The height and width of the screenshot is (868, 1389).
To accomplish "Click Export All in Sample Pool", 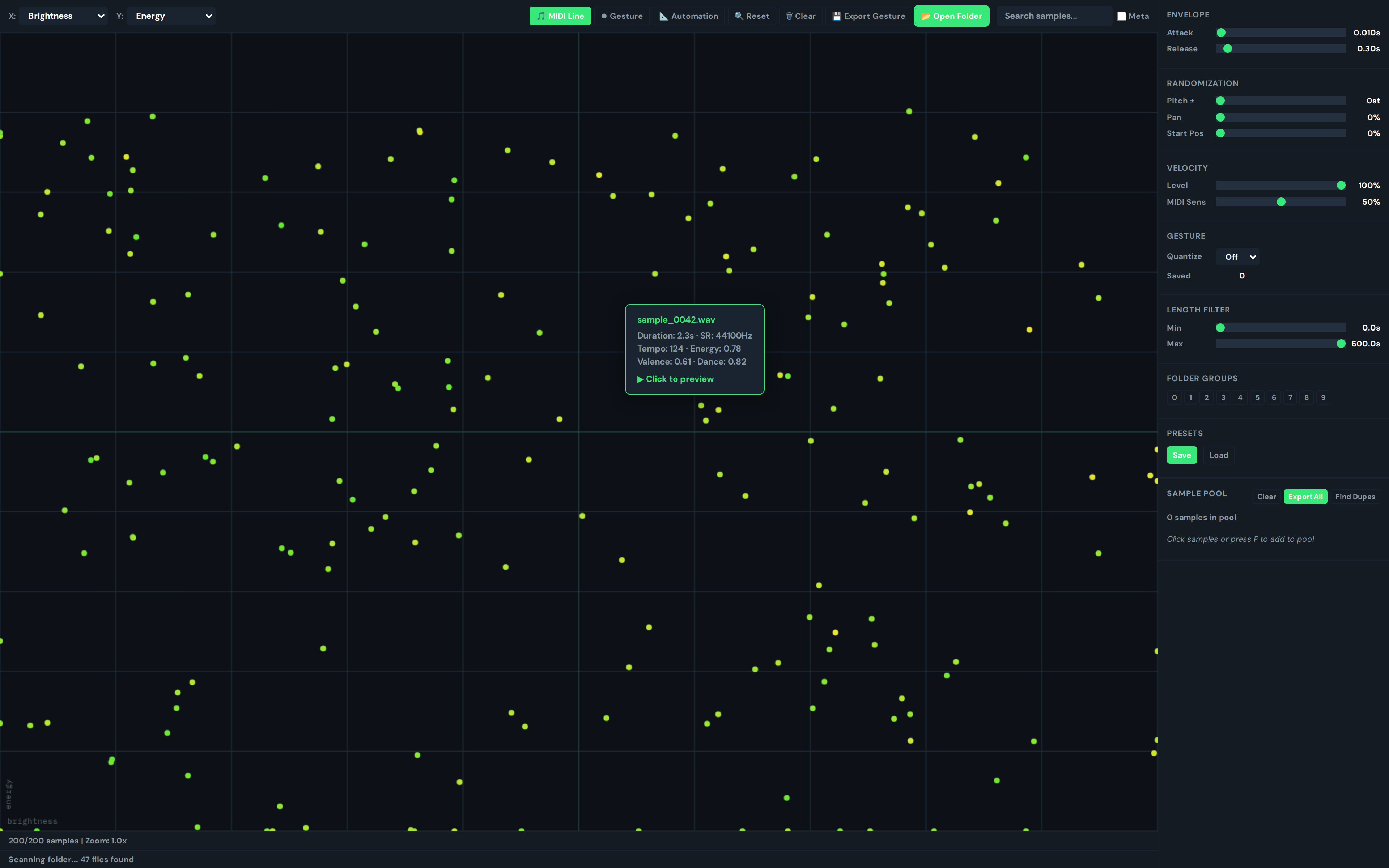I will [1305, 497].
